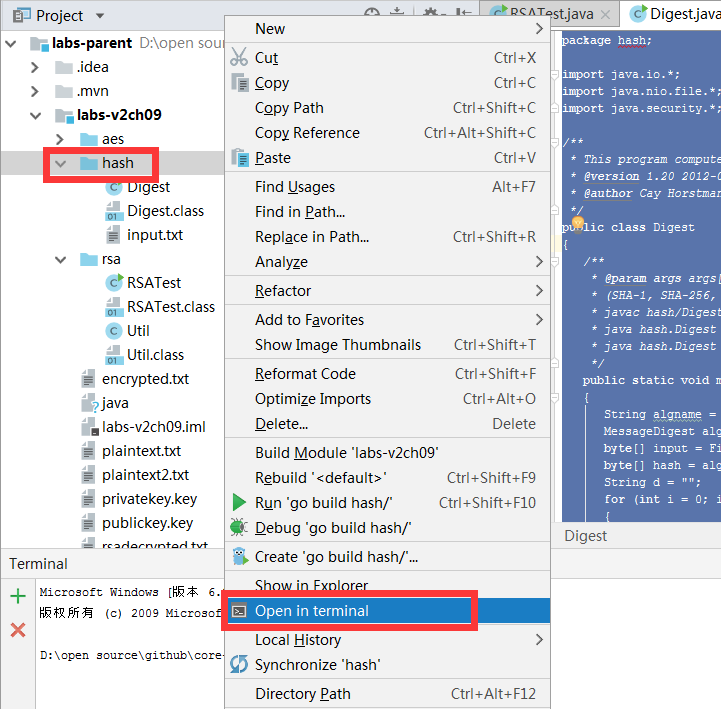721x709 pixels.
Task: Switch to the RSATest.java tab
Action: coord(551,14)
